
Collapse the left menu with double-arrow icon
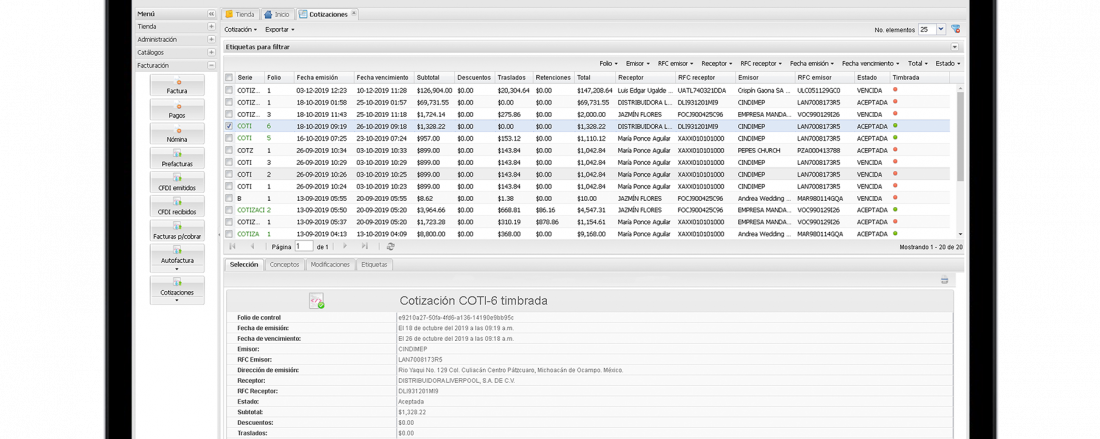click(211, 14)
